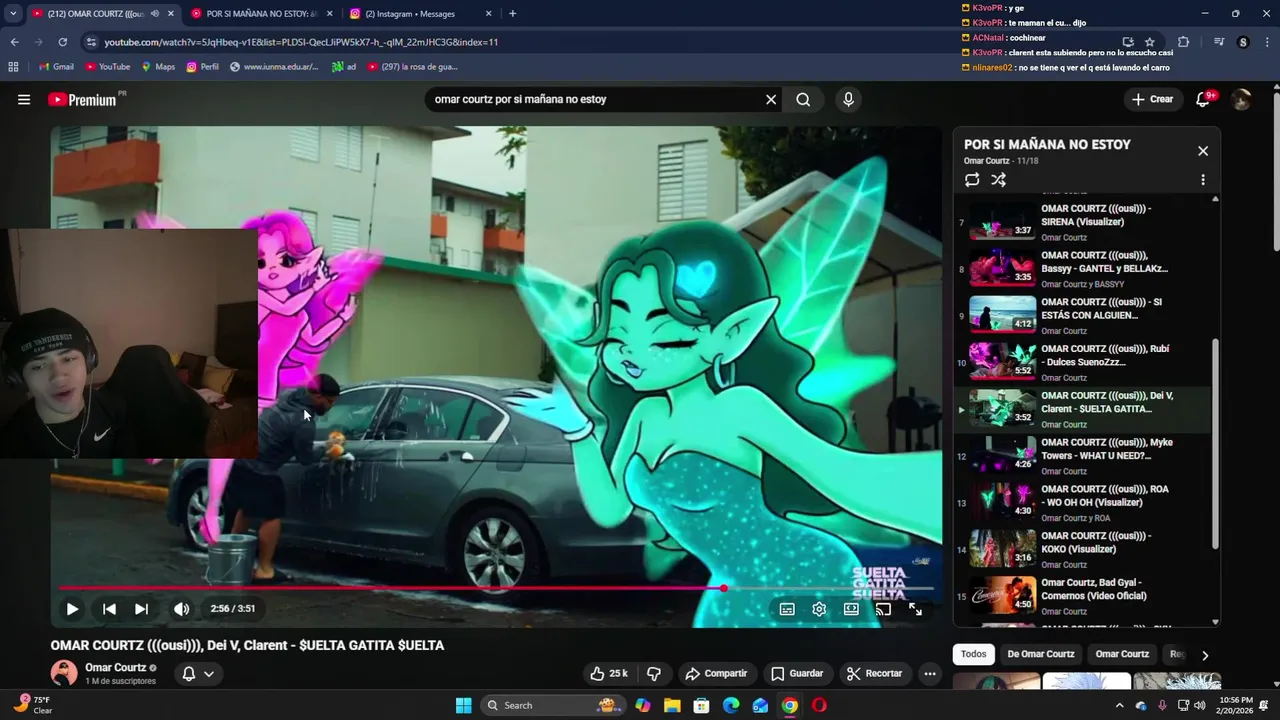Open Omar Courtz channel name link
This screenshot has height=720, width=1280.
tap(115, 668)
